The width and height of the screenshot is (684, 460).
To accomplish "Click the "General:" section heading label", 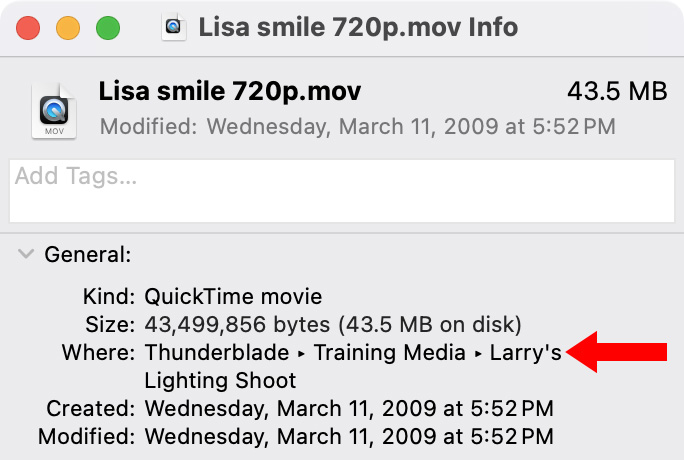I will 88,255.
